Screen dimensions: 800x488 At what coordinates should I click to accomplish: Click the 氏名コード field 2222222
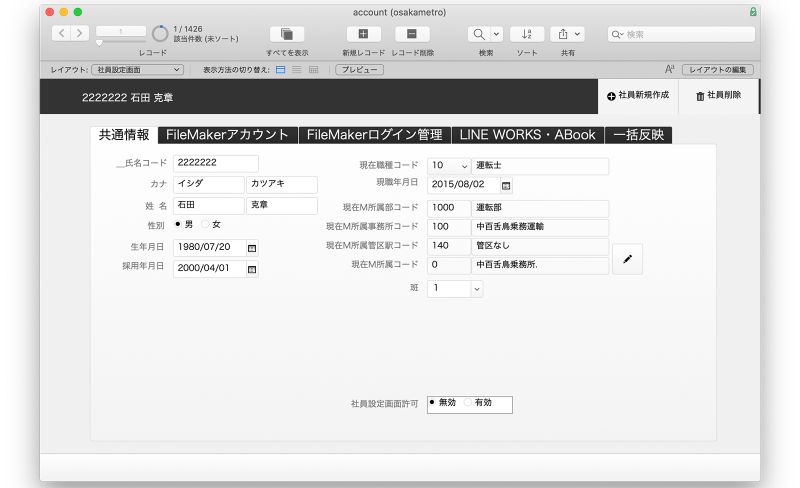pyautogui.click(x=215, y=163)
